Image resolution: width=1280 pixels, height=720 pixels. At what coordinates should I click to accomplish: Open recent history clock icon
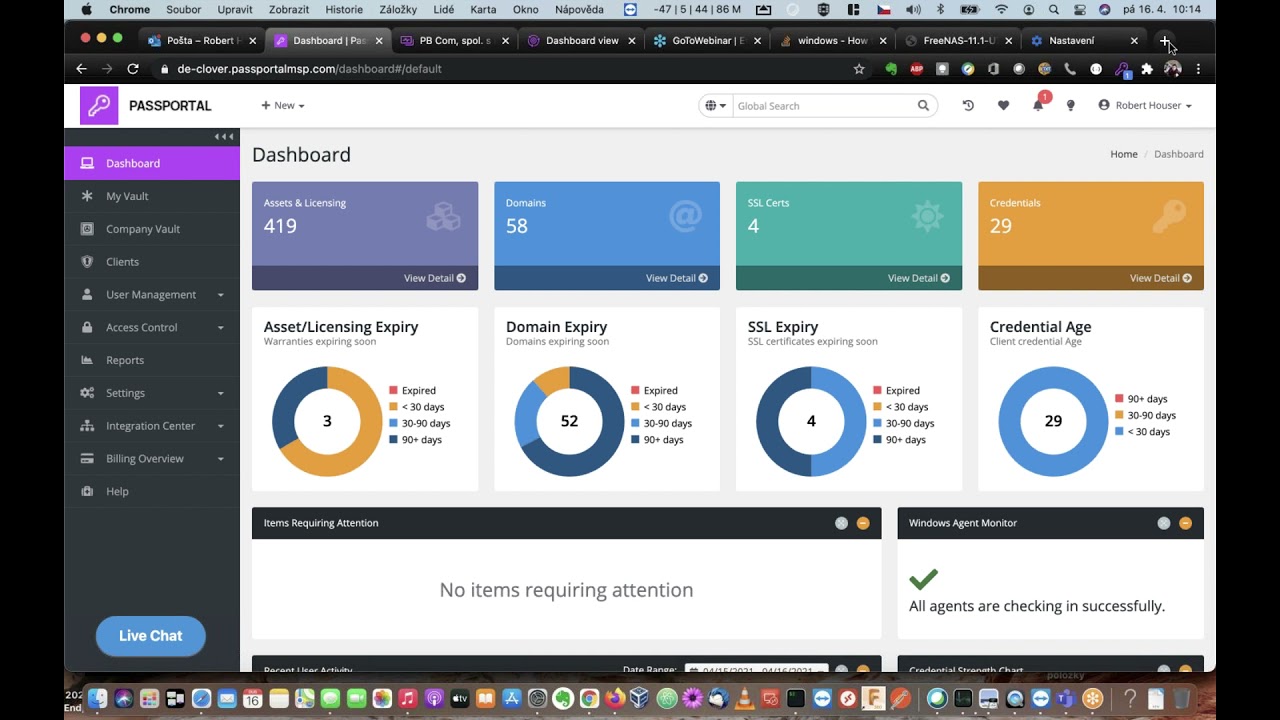point(968,106)
